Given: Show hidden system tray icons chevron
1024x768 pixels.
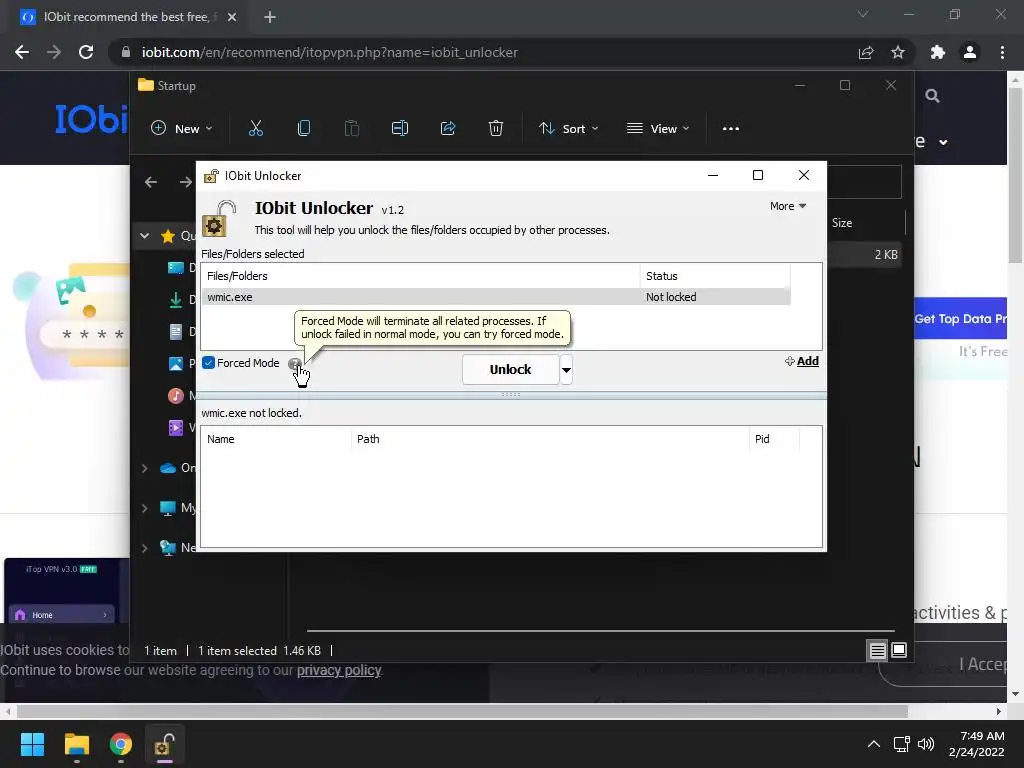Looking at the screenshot, I should point(874,744).
